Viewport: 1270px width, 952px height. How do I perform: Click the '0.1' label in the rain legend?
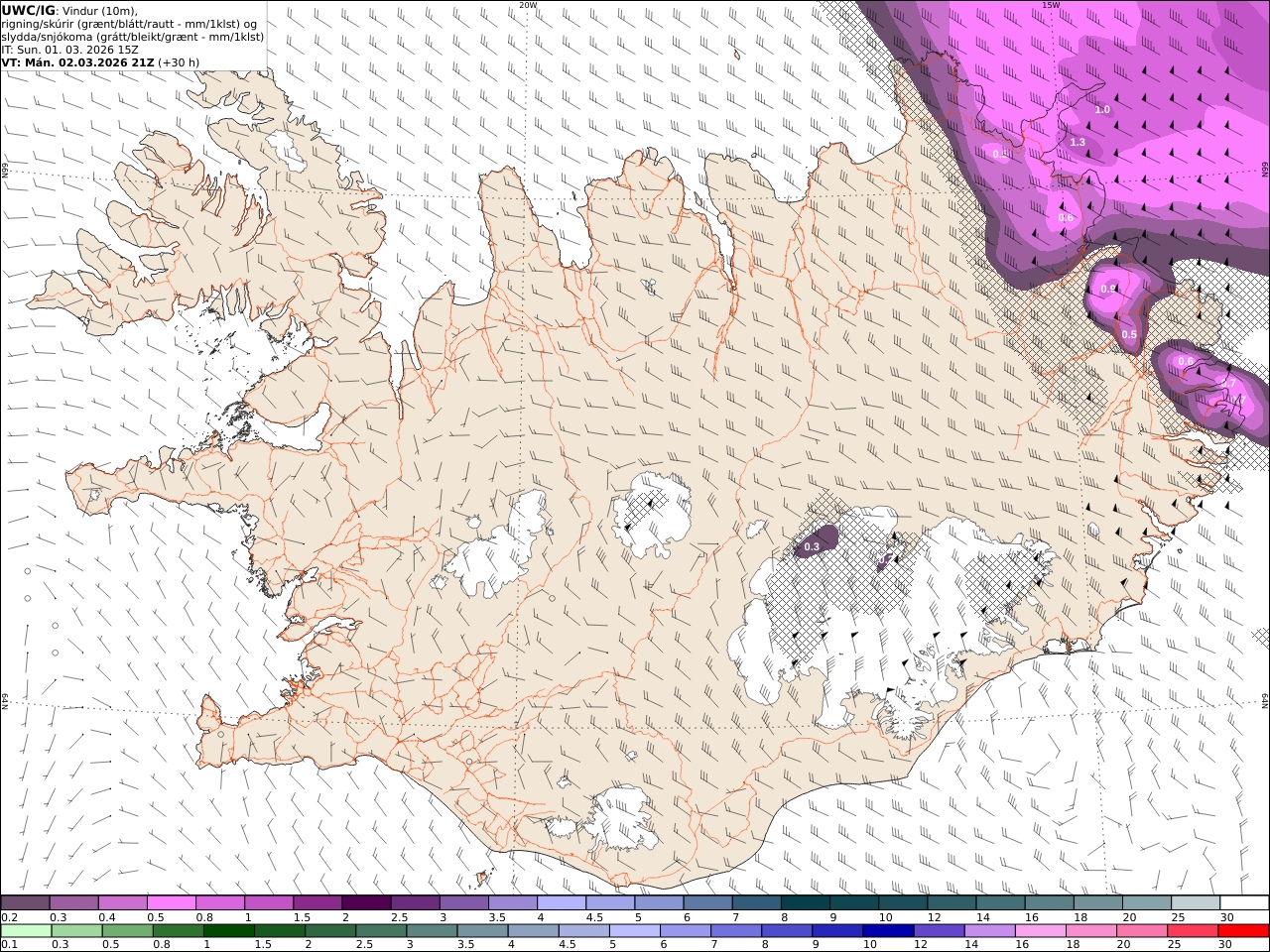point(8,945)
